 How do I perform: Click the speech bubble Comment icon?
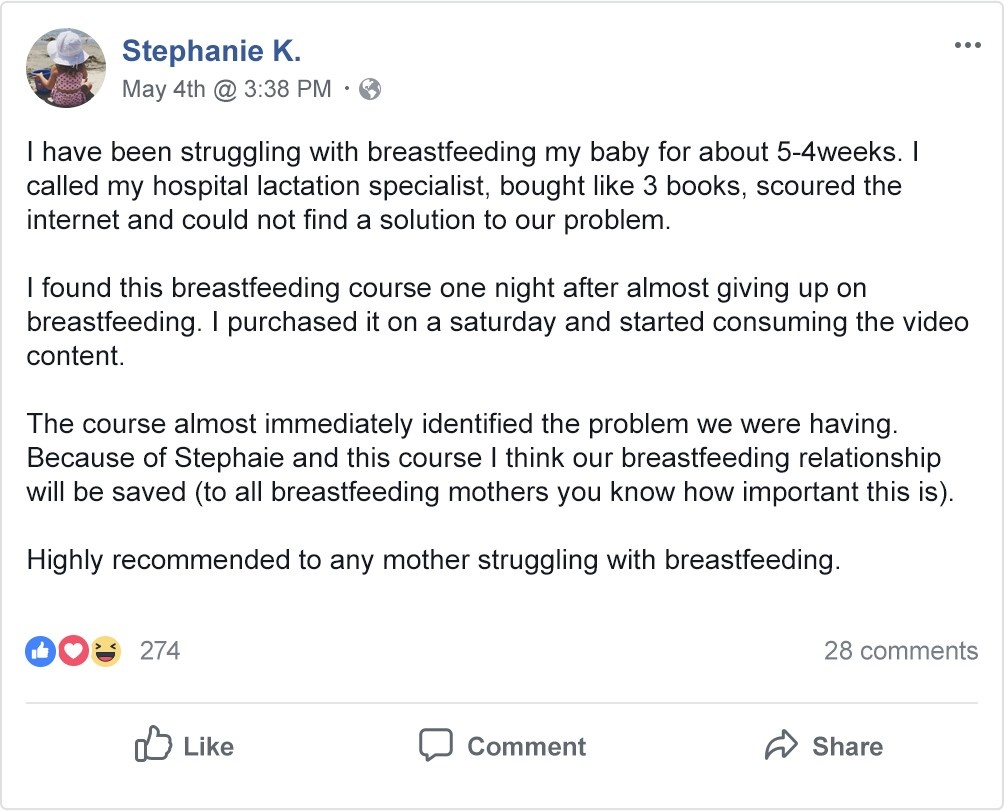click(x=435, y=745)
